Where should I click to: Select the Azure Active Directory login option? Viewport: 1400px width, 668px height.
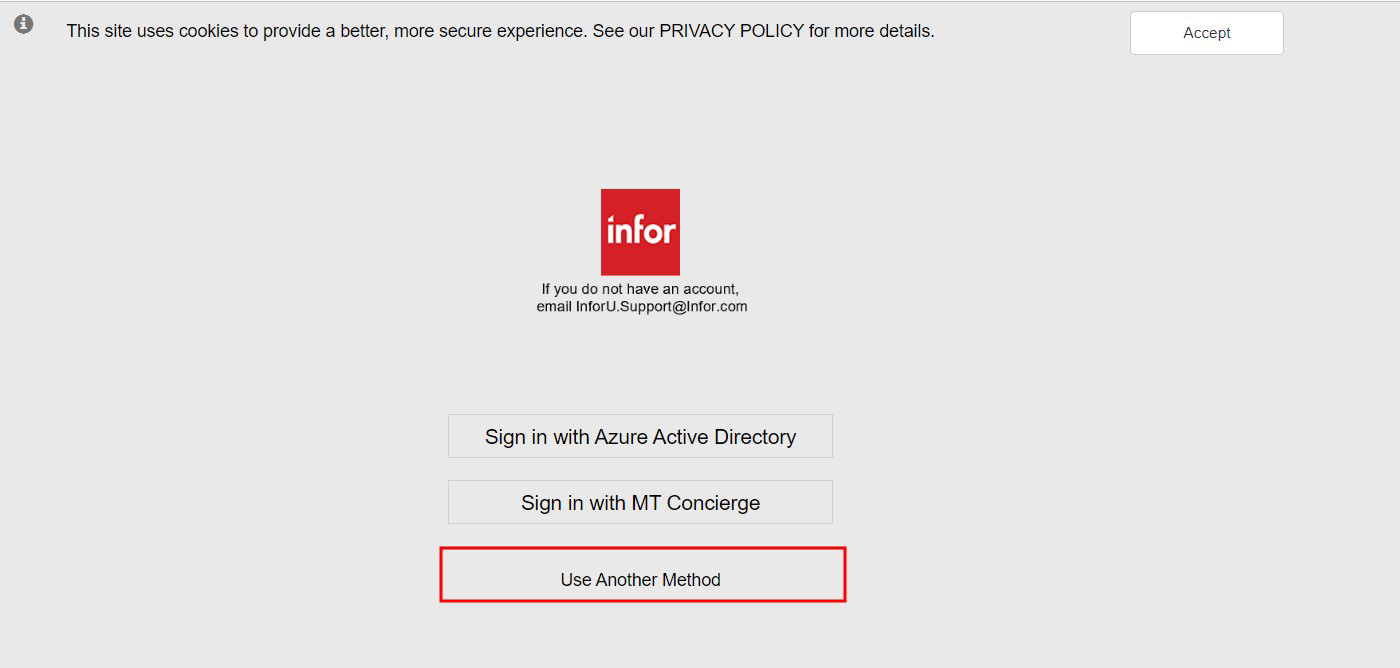pyautogui.click(x=640, y=436)
